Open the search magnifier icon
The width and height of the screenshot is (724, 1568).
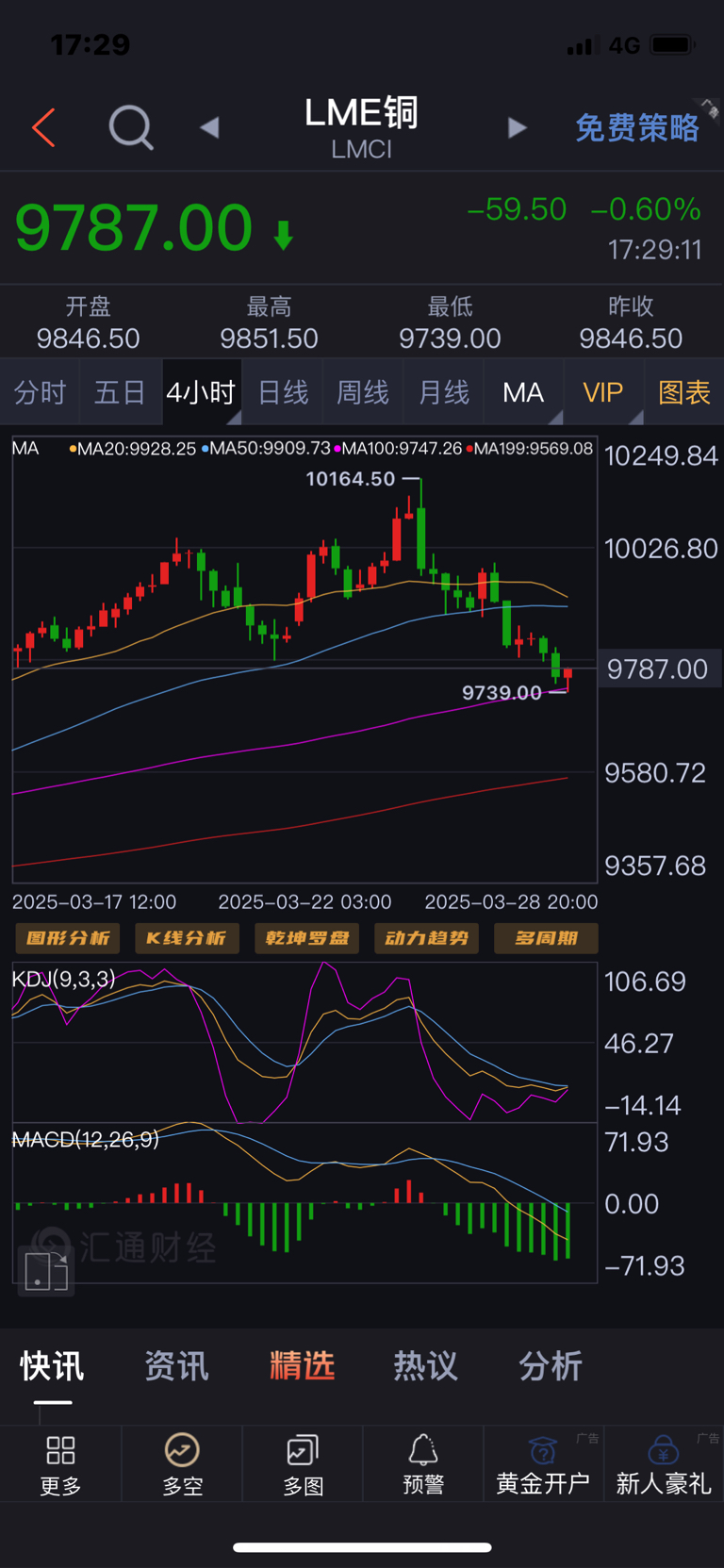[x=131, y=126]
